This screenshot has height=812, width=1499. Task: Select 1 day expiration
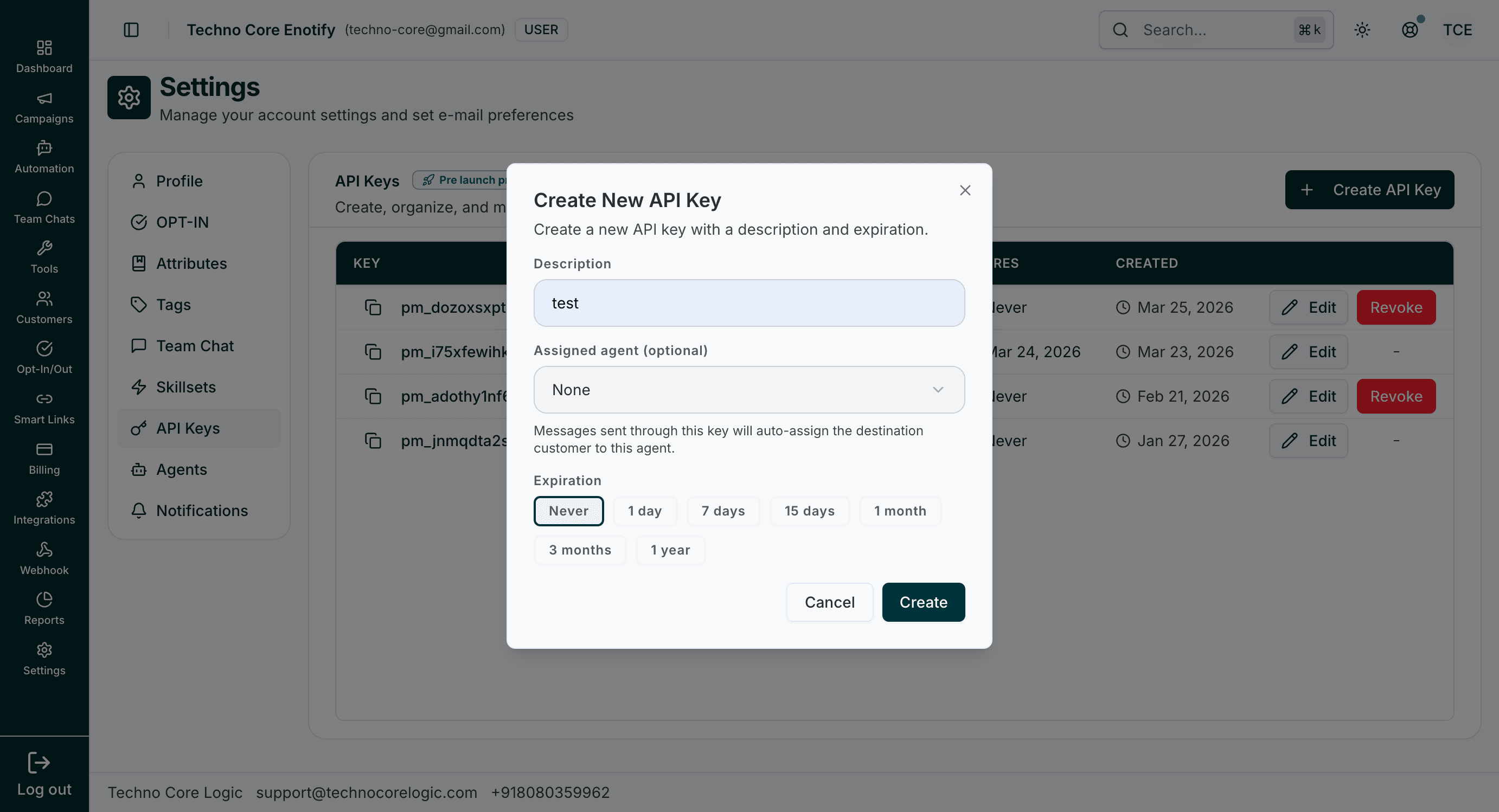pos(645,511)
